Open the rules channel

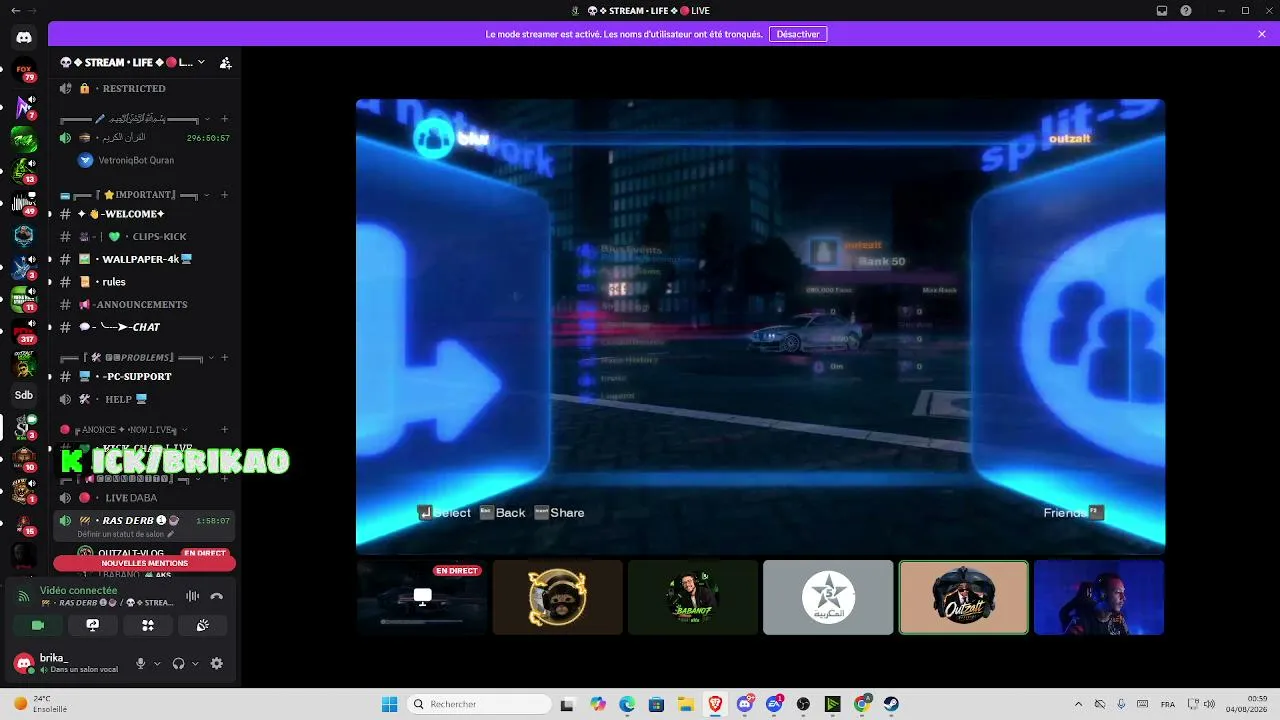click(x=145, y=282)
